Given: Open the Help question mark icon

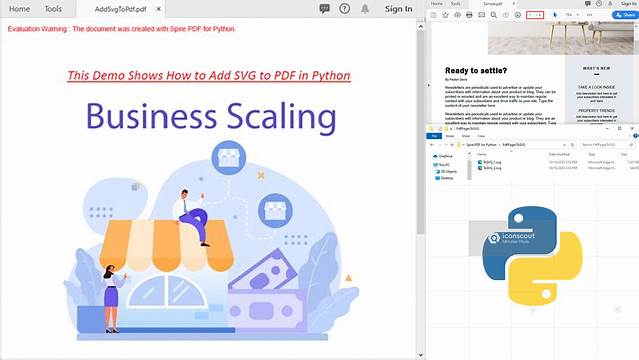Looking at the screenshot, I should click(344, 9).
